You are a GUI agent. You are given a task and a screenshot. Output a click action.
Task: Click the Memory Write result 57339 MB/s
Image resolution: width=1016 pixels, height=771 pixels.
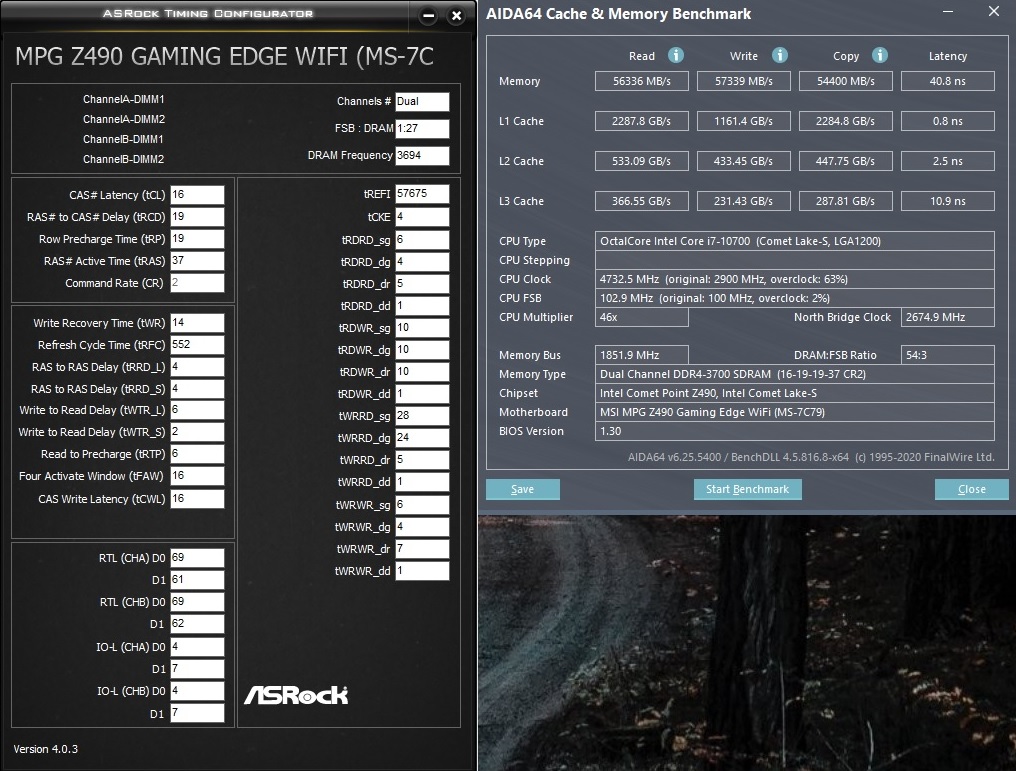click(744, 81)
